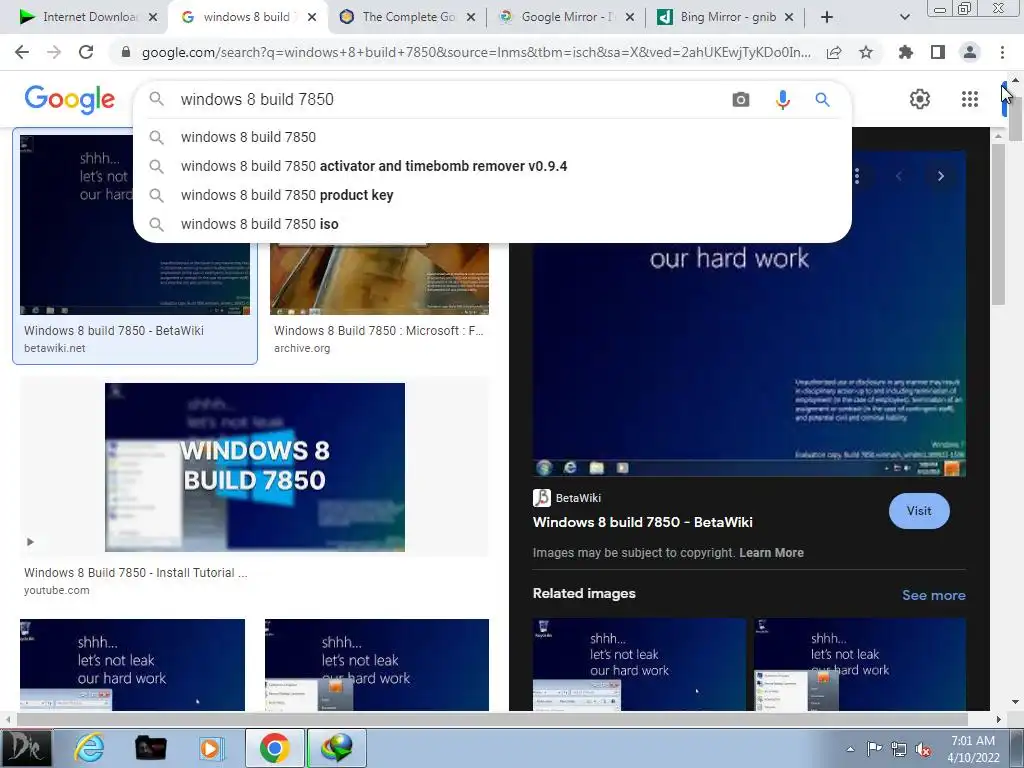Image resolution: width=1024 pixels, height=768 pixels.
Task: Open the preview panel three-dot options
Action: [857, 176]
